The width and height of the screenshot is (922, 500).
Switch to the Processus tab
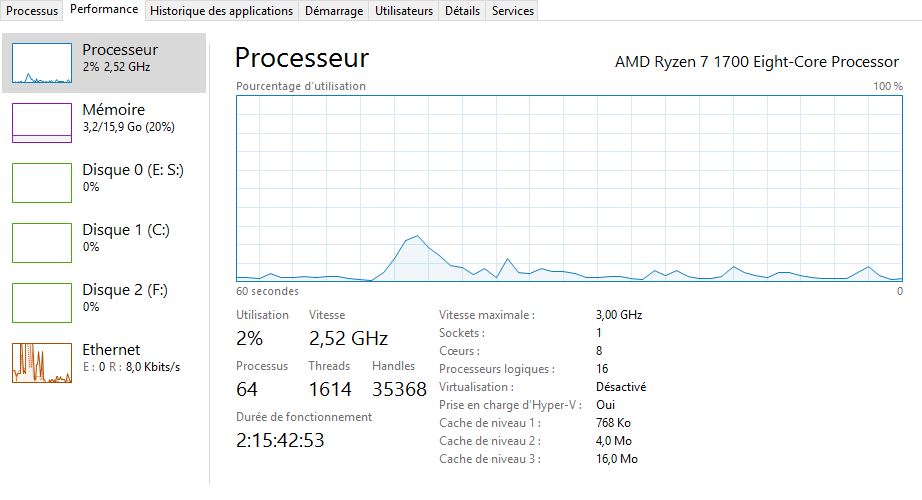pos(32,11)
